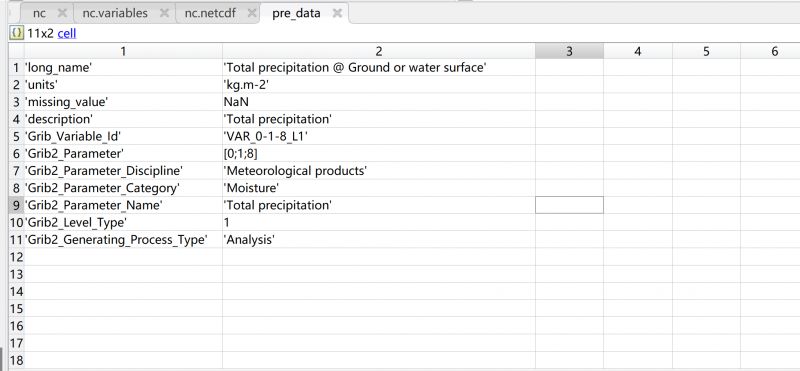Image resolution: width=800 pixels, height=371 pixels.
Task: Click the 'long_name' cell
Action: coord(123,67)
